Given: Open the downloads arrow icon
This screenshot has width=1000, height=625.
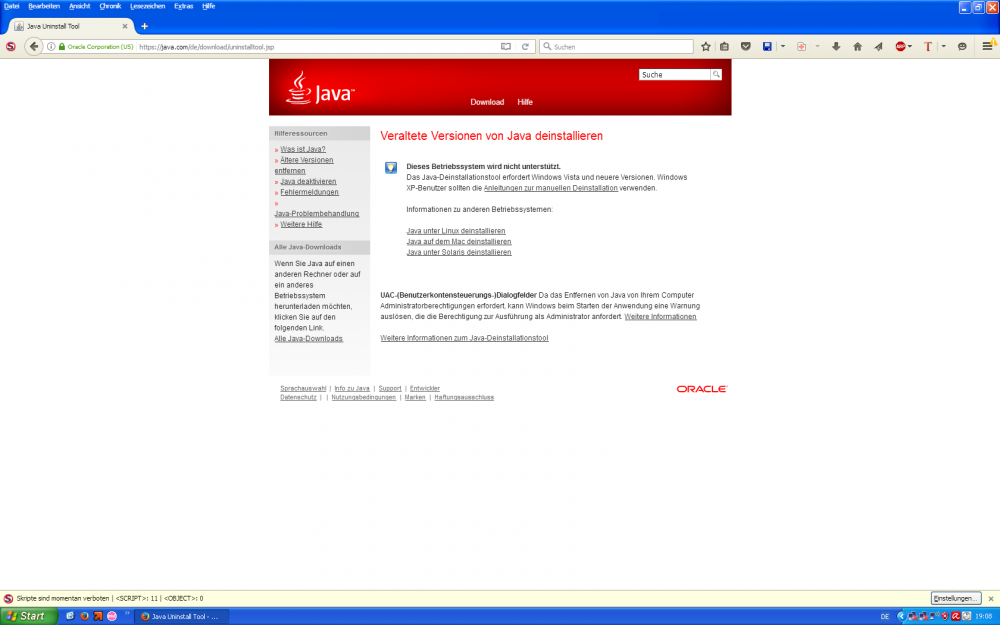Looking at the screenshot, I should [836, 47].
